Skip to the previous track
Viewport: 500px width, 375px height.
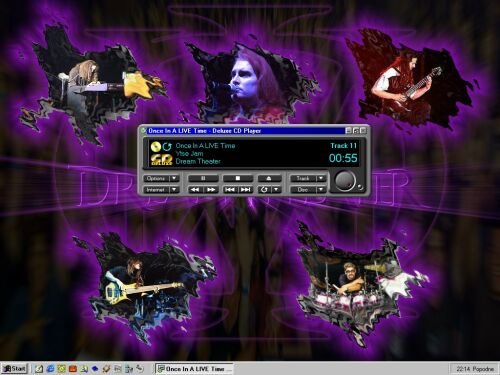pos(230,190)
